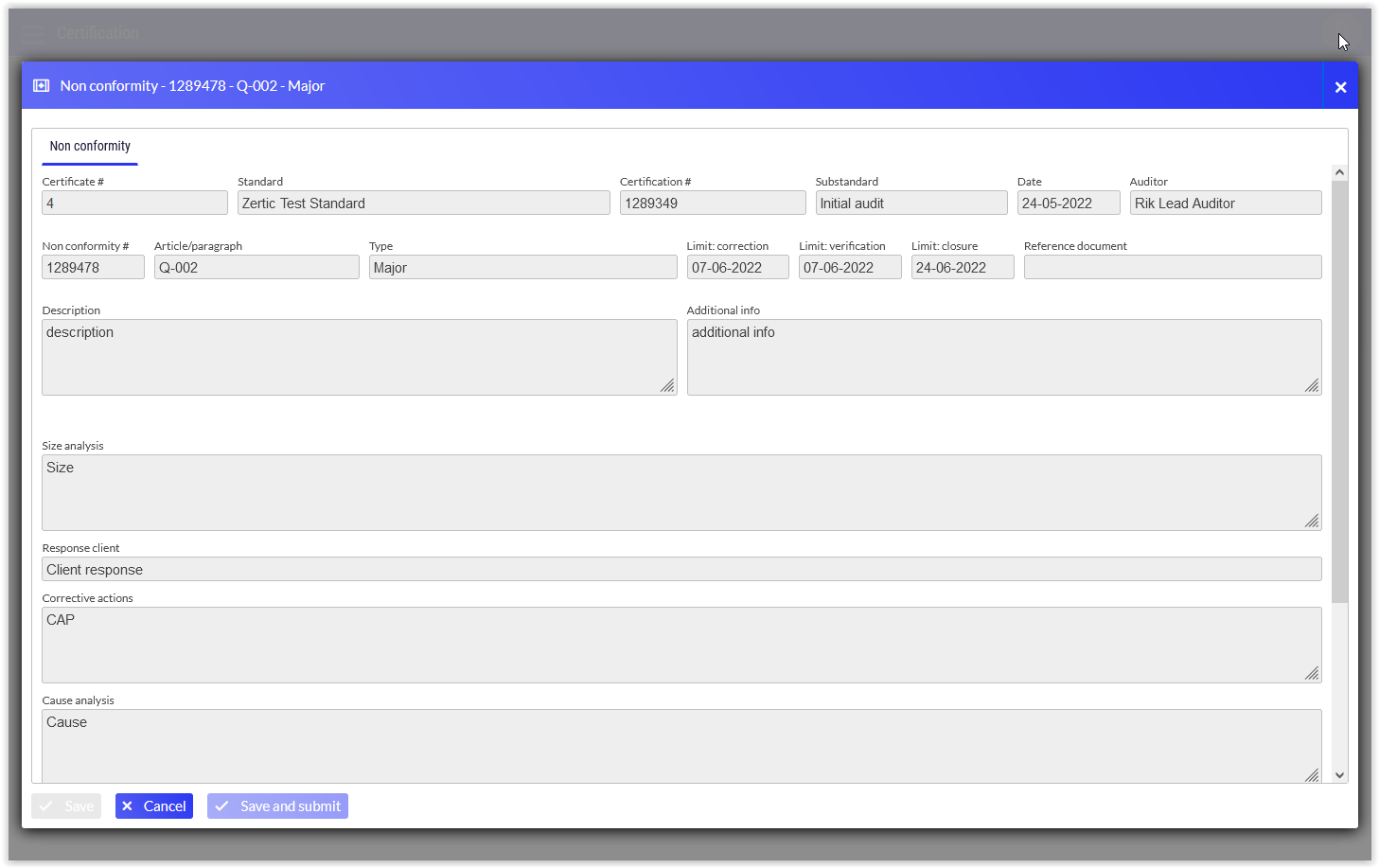Click the Type field showing Major
The width and height of the screenshot is (1379, 868).
coord(522,268)
